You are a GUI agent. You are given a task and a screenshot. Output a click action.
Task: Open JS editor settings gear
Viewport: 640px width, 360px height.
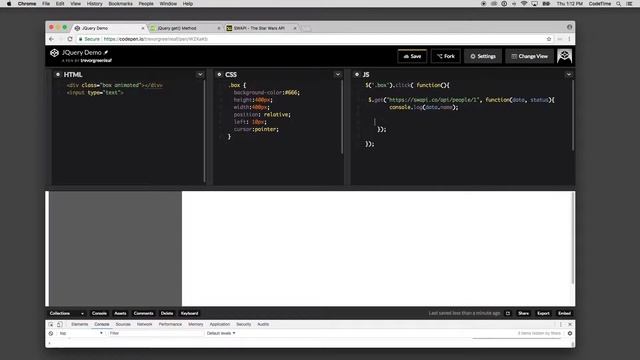357,74
